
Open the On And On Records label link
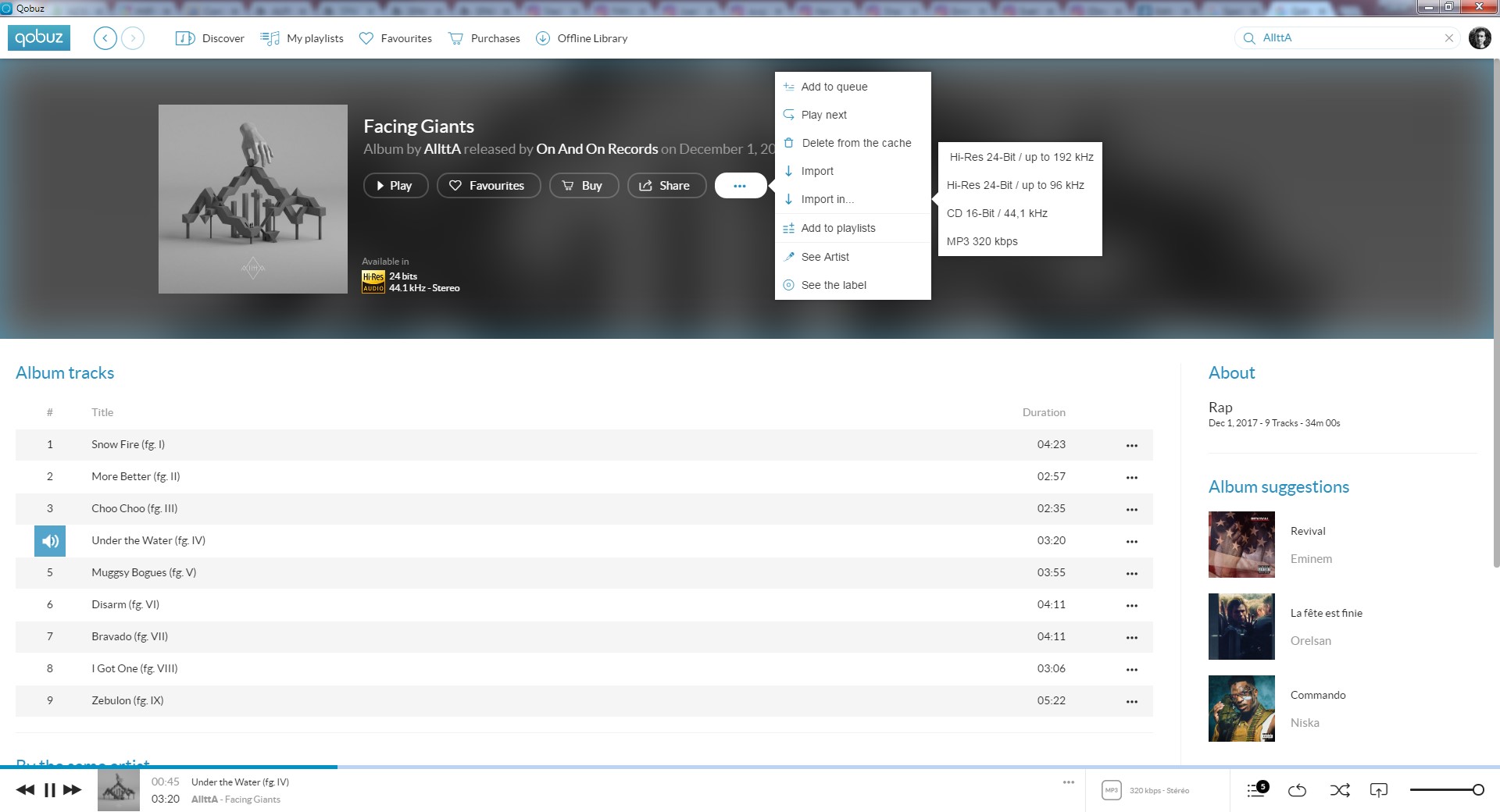[x=597, y=149]
